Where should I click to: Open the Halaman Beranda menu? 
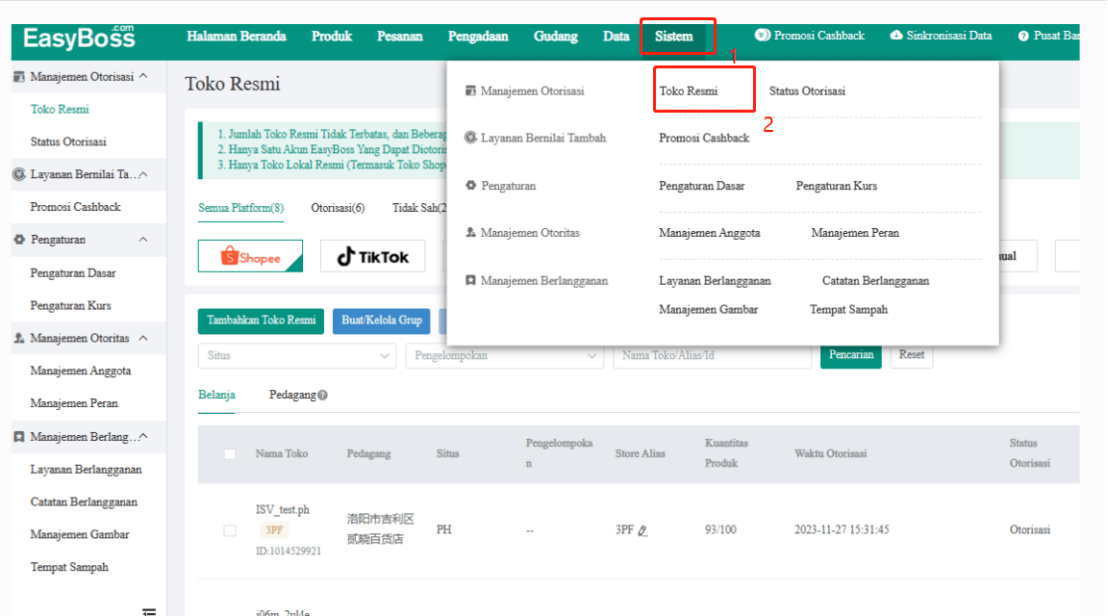click(x=237, y=36)
